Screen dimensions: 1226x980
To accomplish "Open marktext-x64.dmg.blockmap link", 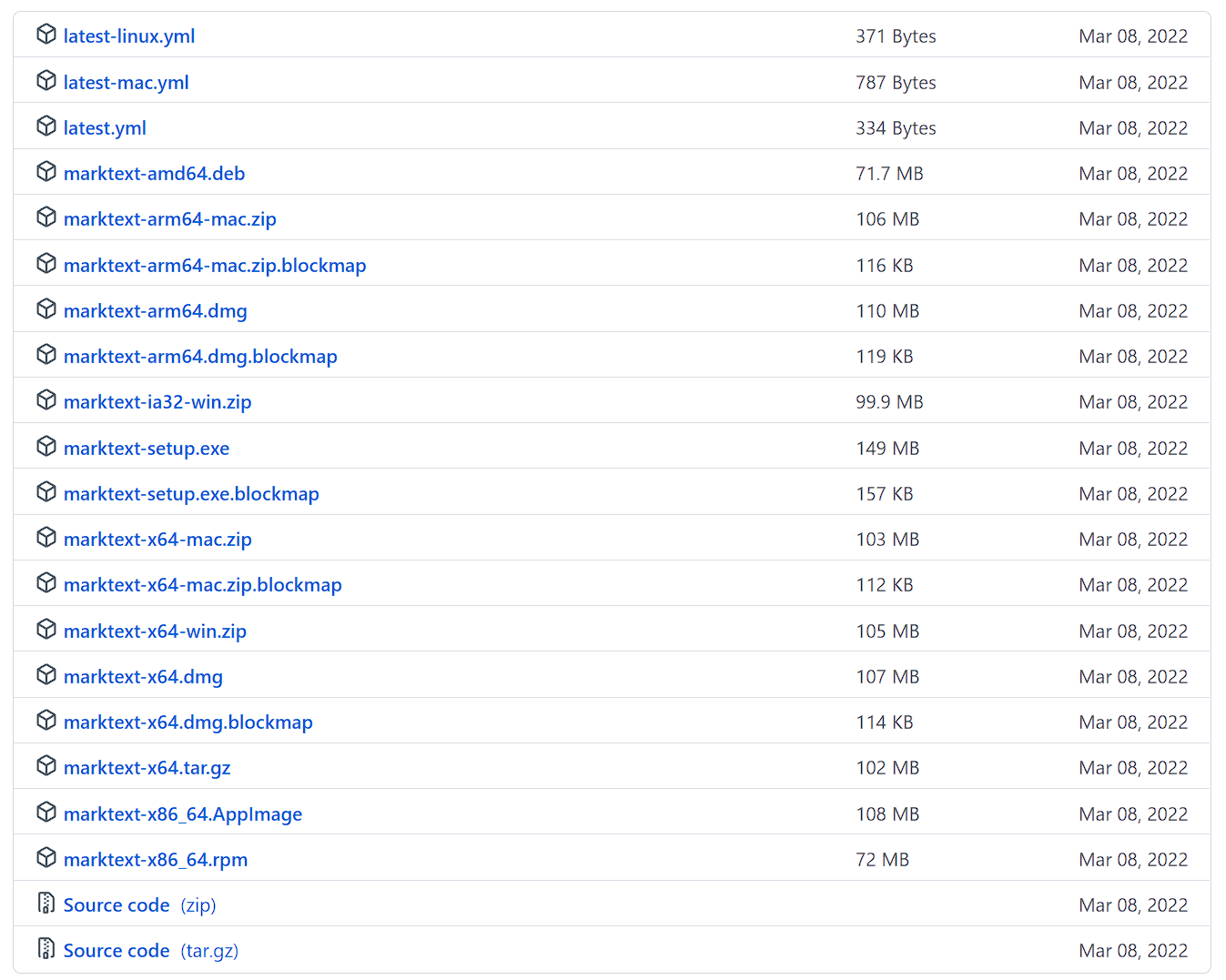I will [x=188, y=722].
